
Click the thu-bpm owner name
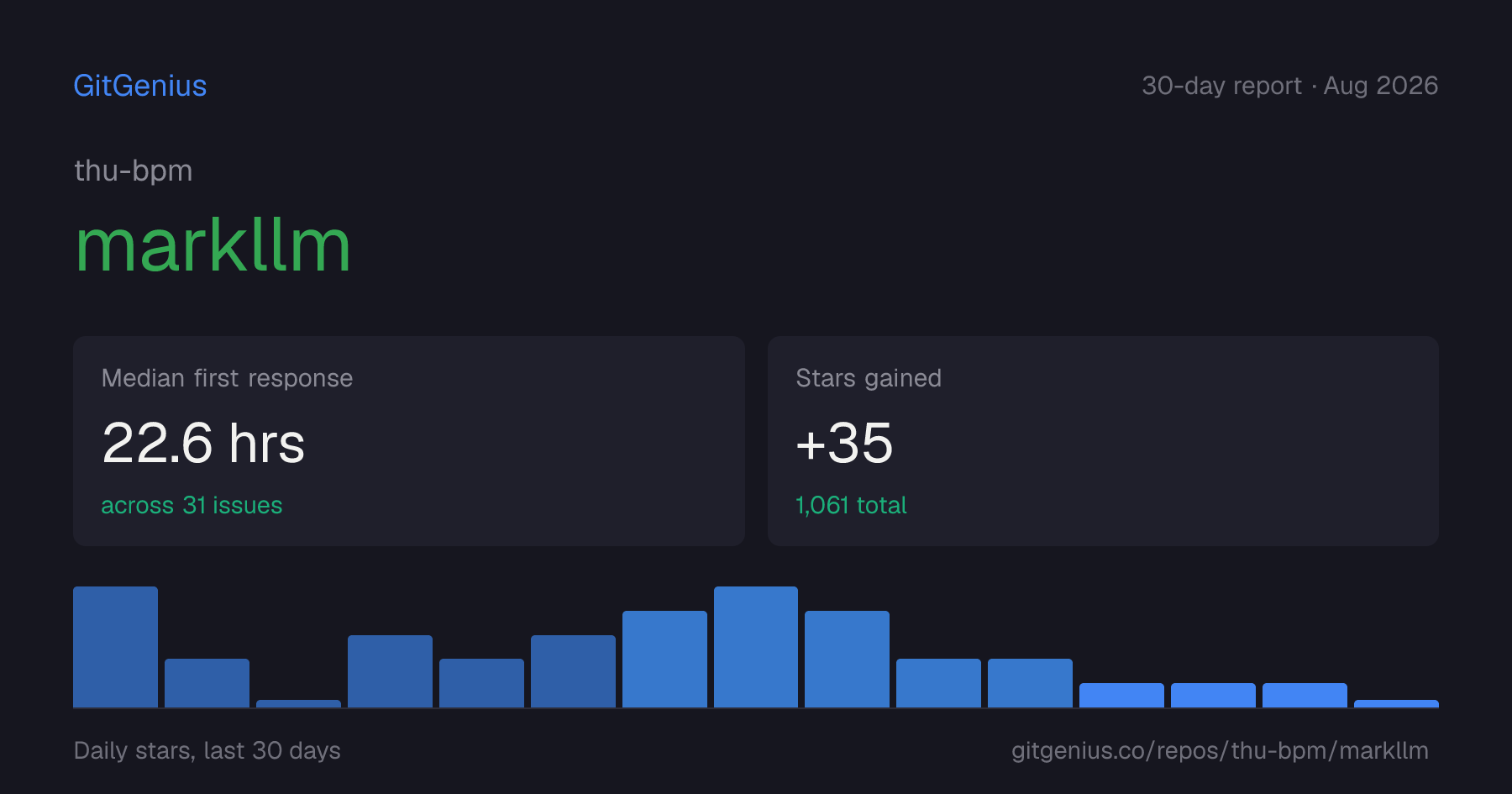[134, 171]
